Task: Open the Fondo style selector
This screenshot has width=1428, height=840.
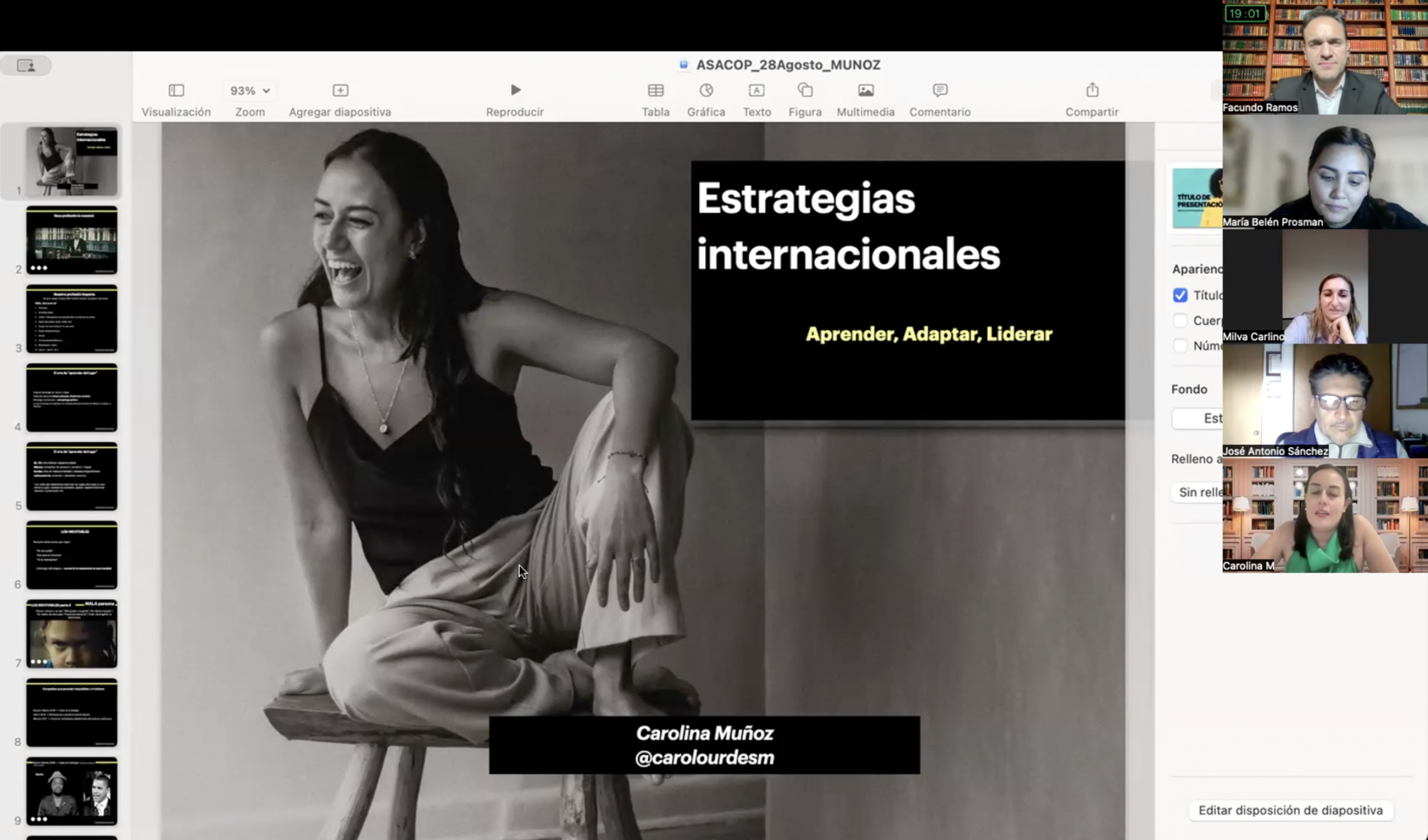Action: (x=1199, y=418)
